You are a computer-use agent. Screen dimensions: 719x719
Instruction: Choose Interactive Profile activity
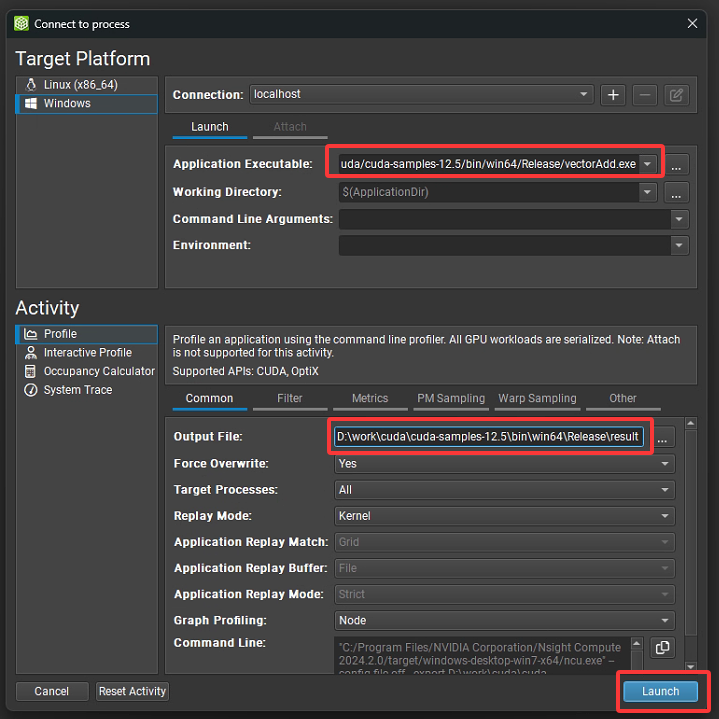pyautogui.click(x=86, y=353)
